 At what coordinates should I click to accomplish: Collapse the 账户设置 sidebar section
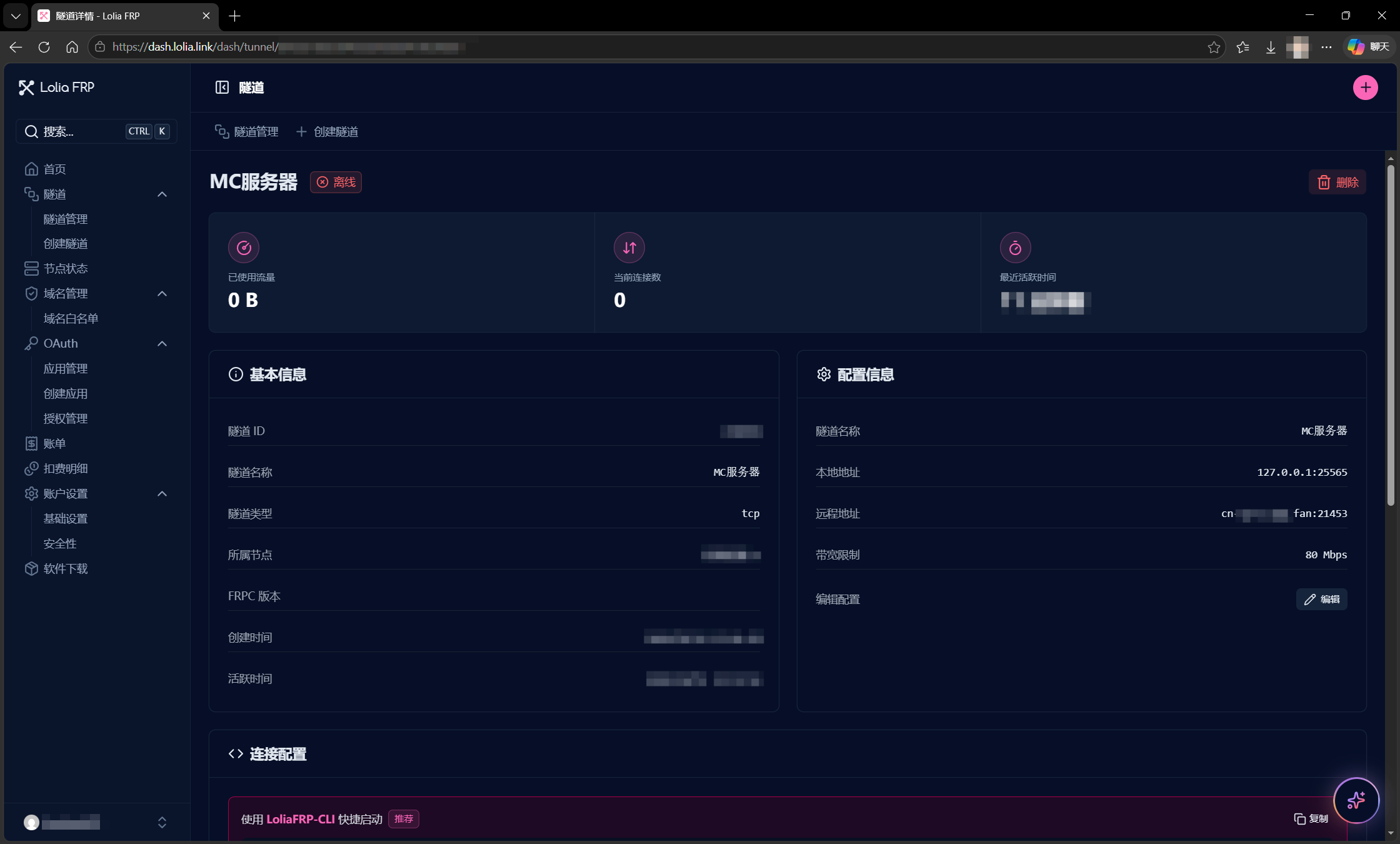pyautogui.click(x=162, y=494)
